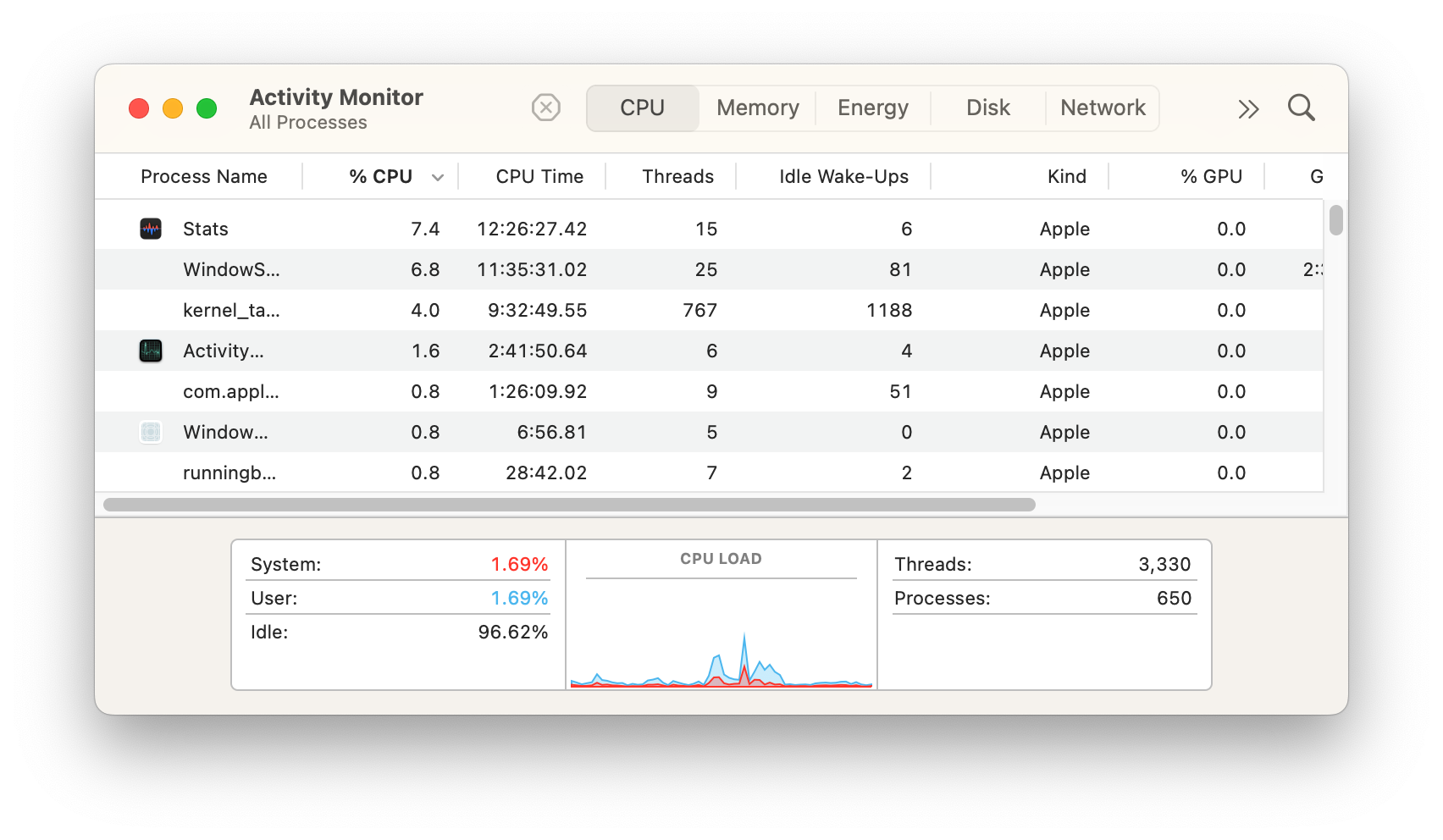Click idle wake-ups value 1188

click(x=889, y=310)
